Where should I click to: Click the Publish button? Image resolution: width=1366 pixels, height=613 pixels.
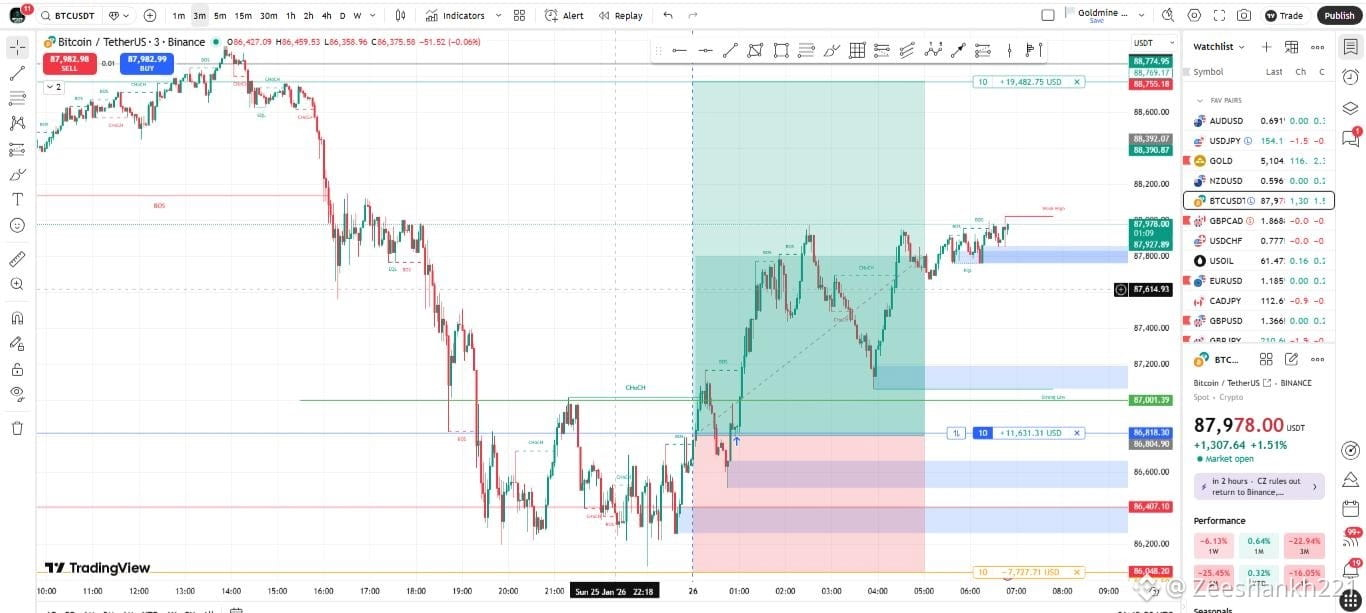(x=1339, y=15)
